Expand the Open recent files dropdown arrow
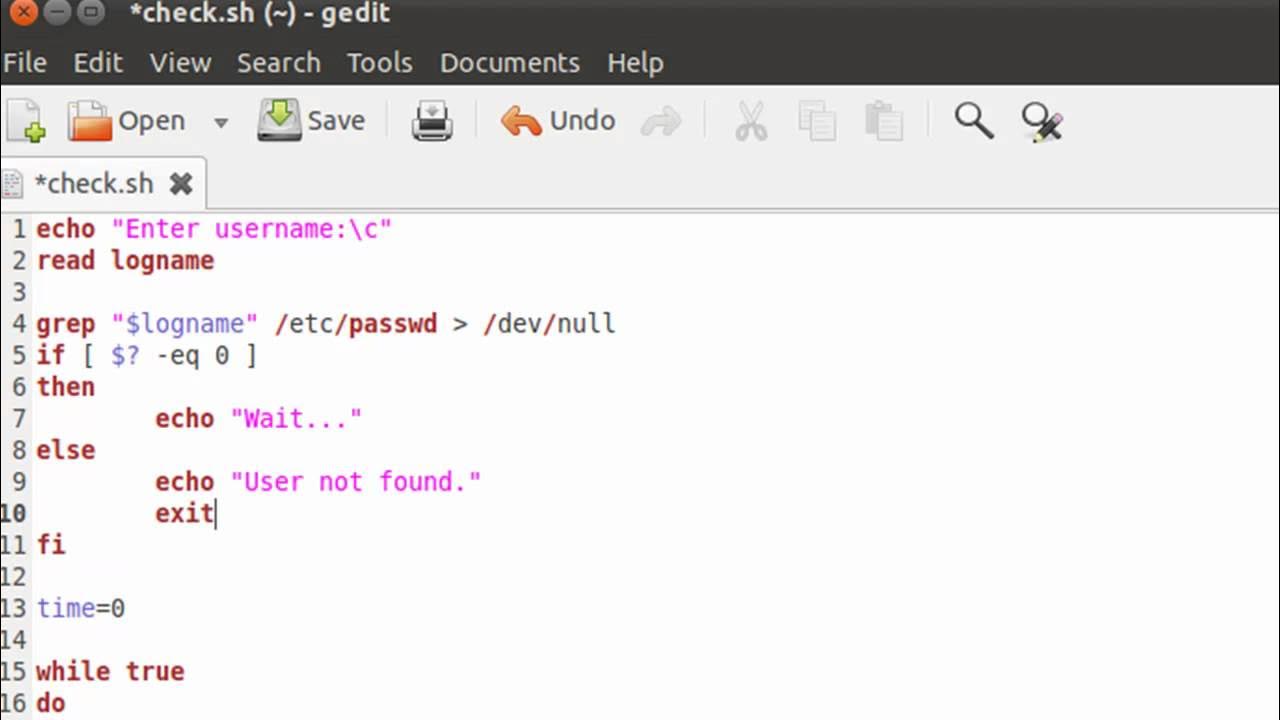This screenshot has width=1280, height=720. pyautogui.click(x=220, y=122)
